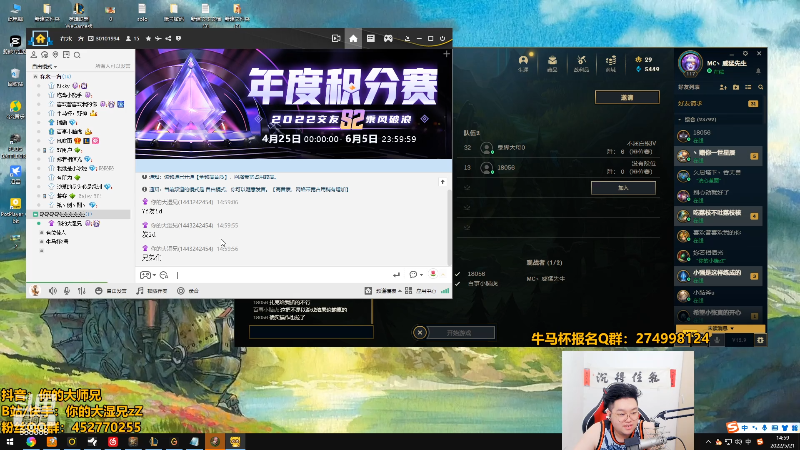Click the search magnifier above channel list
Image resolution: width=800 pixels, height=450 pixels.
click(77, 55)
